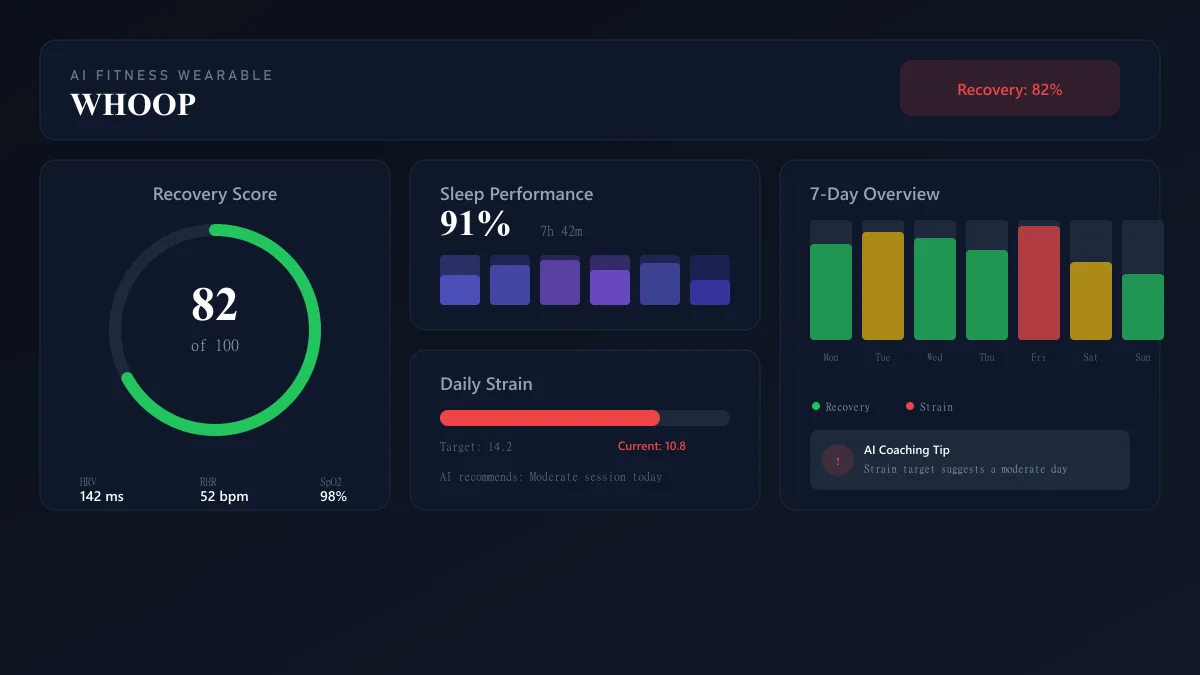Click the Sun day label
Viewport: 1200px width, 675px height.
pyautogui.click(x=1143, y=357)
